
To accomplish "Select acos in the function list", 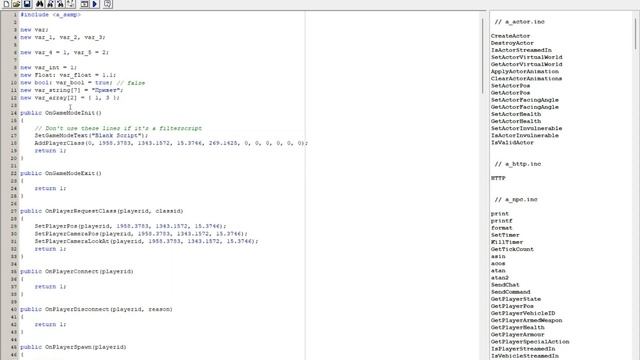I will pos(498,263).
